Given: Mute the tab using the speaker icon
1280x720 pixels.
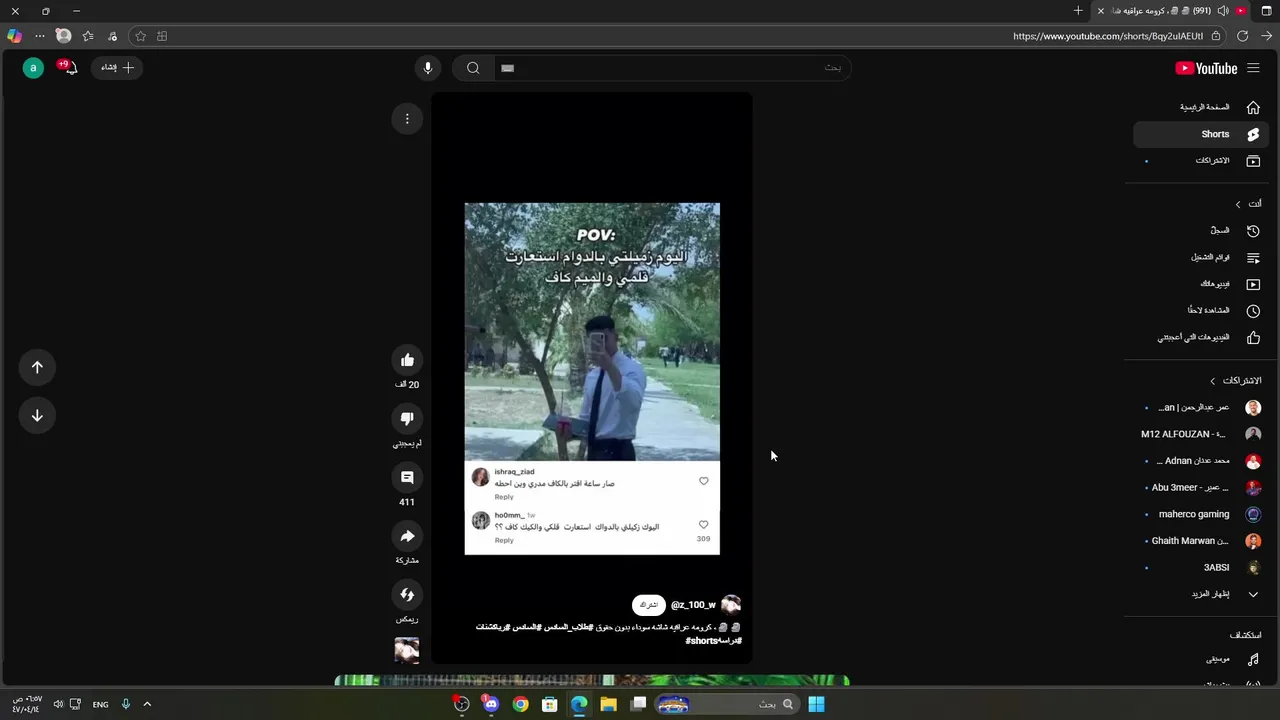Looking at the screenshot, I should (1223, 11).
